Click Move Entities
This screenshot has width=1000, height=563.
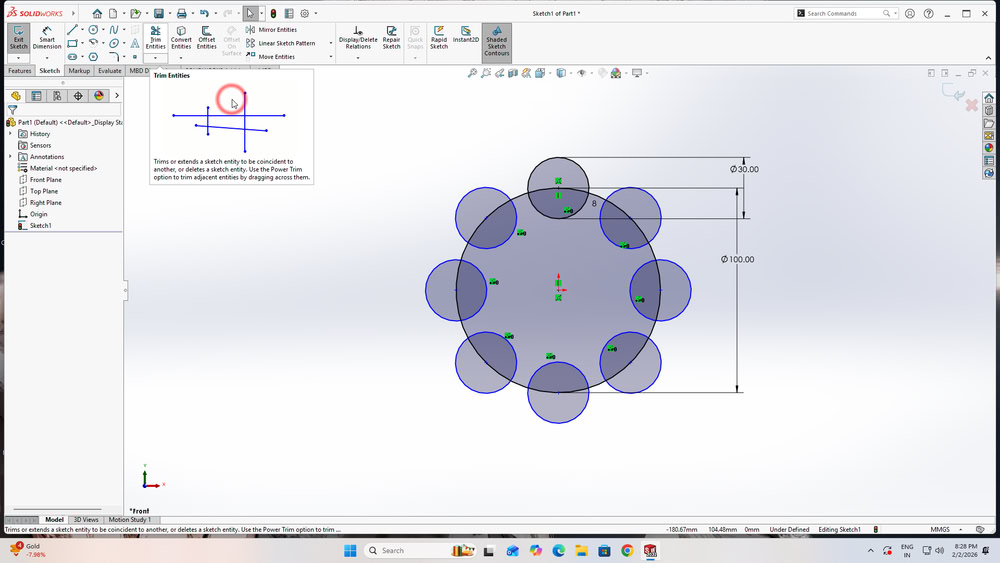pyautogui.click(x=270, y=57)
